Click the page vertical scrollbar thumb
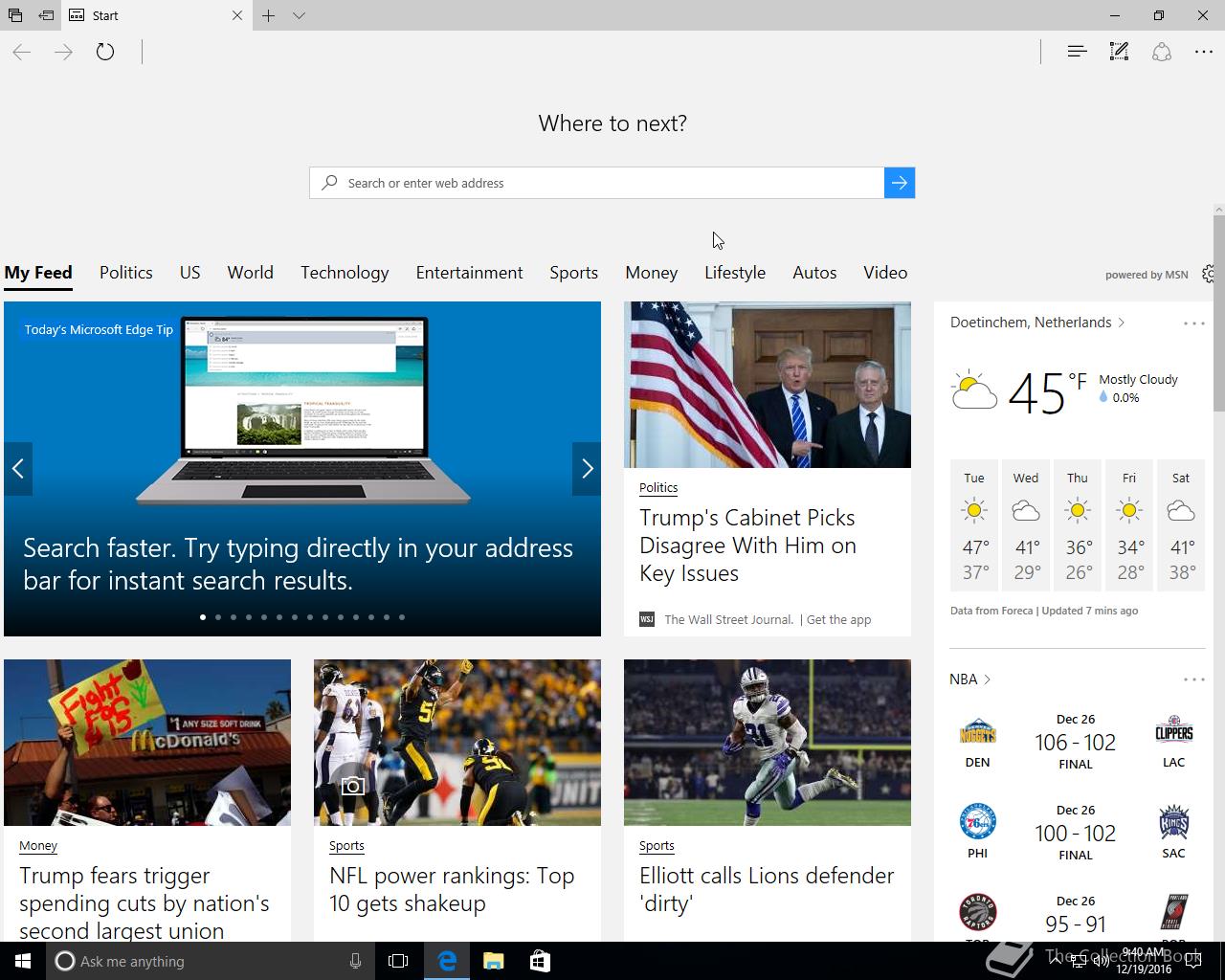 (x=1219, y=314)
